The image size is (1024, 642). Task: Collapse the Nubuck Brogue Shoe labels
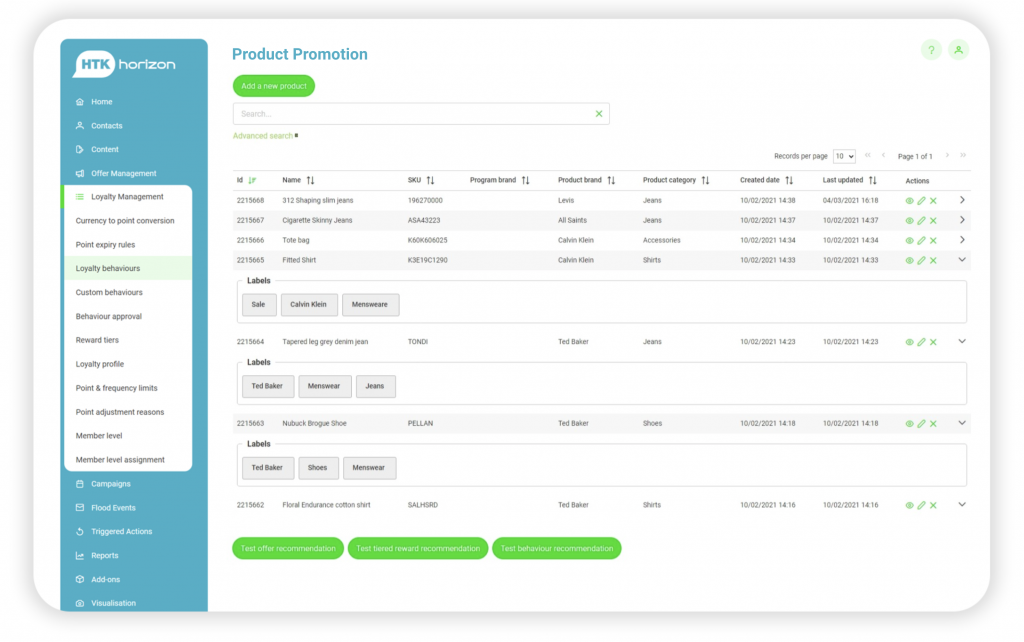pyautogui.click(x=962, y=423)
